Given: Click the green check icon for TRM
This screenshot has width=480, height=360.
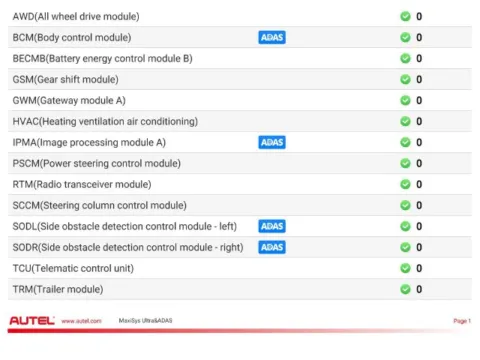Looking at the screenshot, I should pyautogui.click(x=405, y=289).
